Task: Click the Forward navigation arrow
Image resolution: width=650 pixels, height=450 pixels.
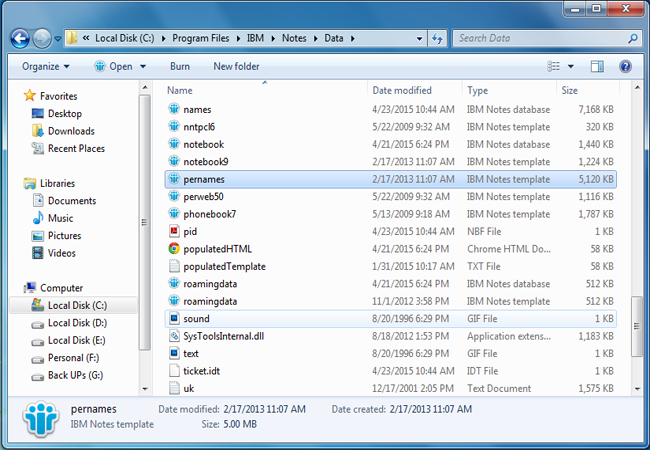Action: pyautogui.click(x=42, y=39)
